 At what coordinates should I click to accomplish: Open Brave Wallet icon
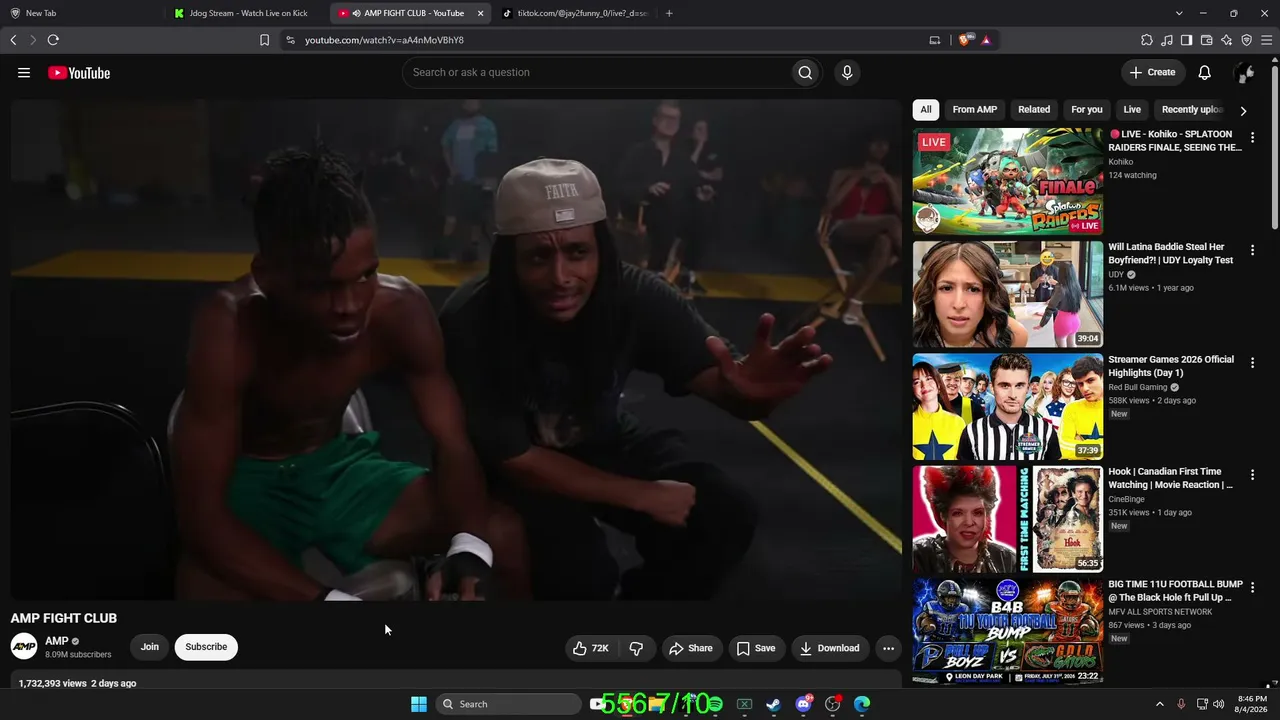tap(1207, 40)
